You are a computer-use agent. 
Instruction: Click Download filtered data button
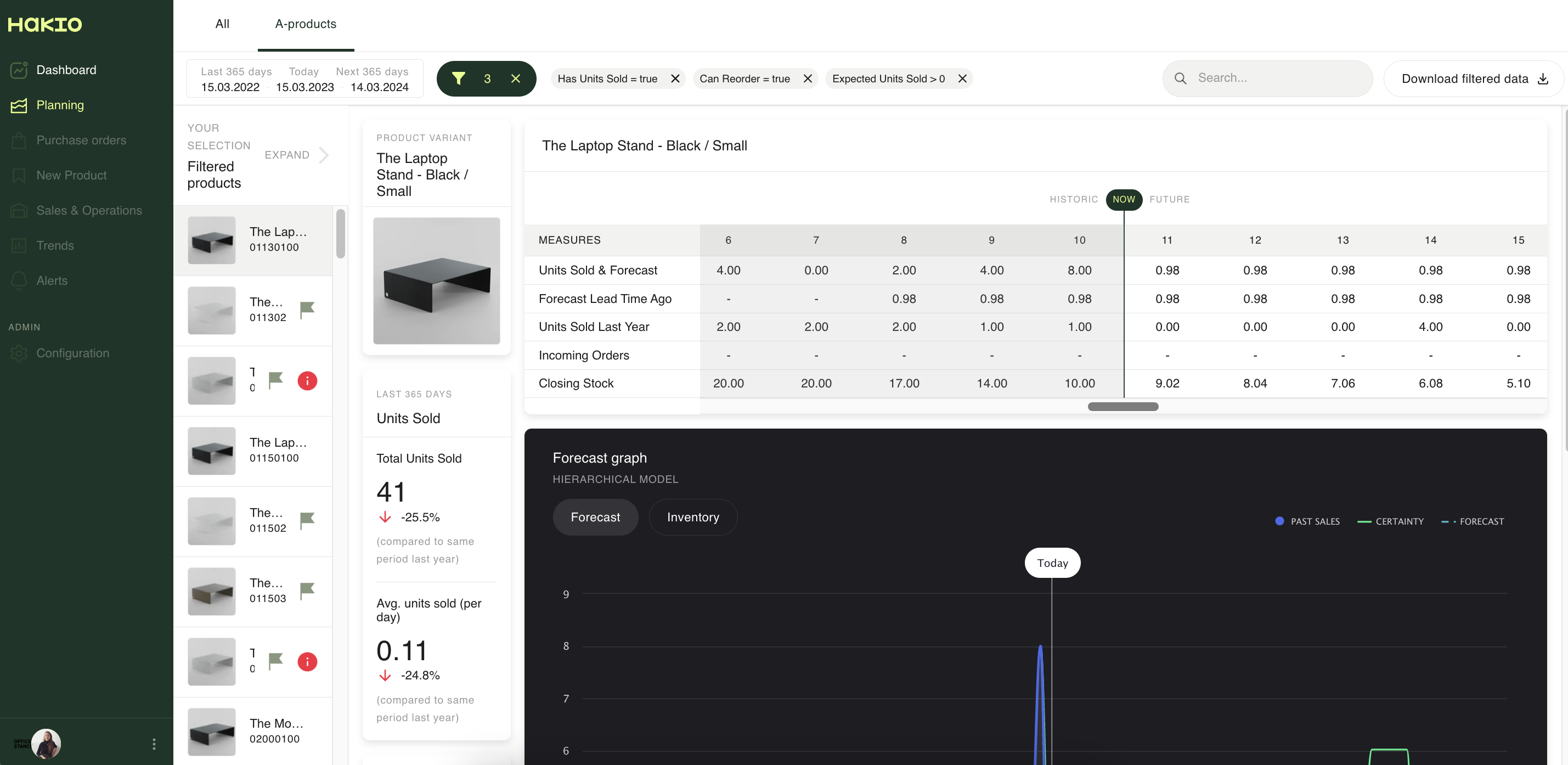click(x=1474, y=78)
